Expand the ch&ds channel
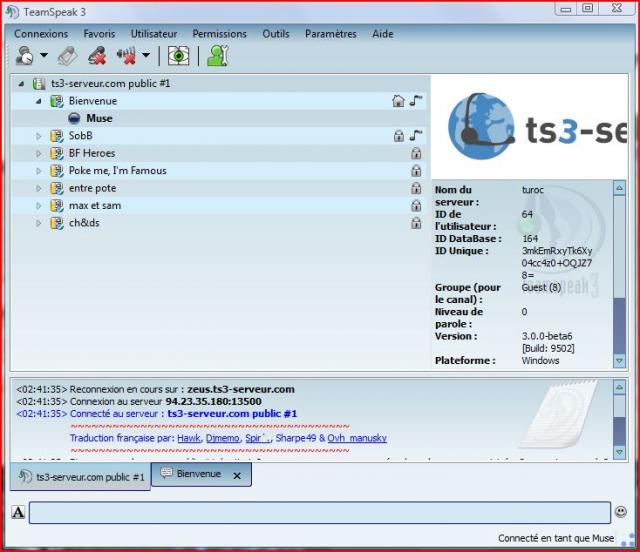Screen dimensions: 640x552 39,223
